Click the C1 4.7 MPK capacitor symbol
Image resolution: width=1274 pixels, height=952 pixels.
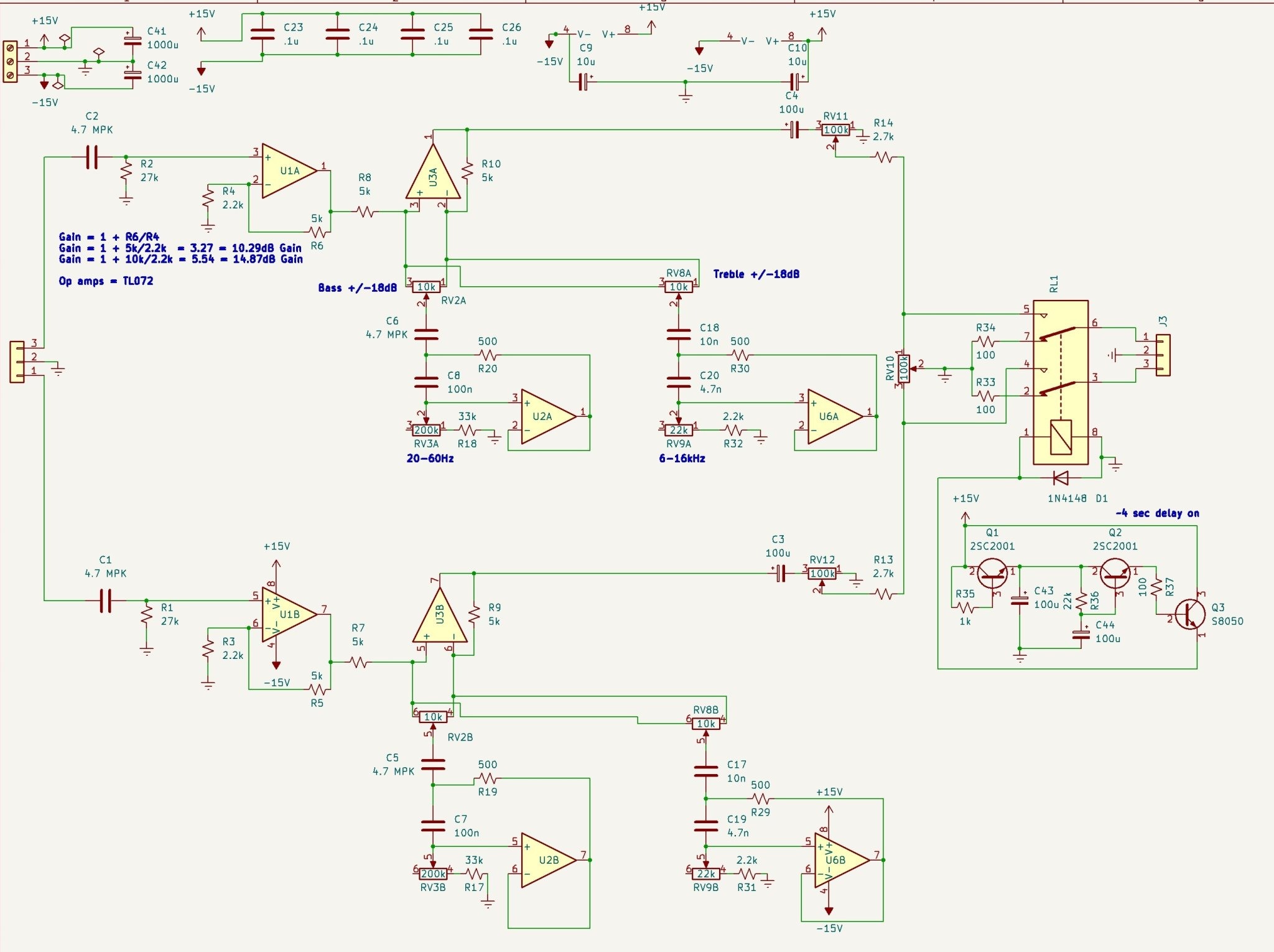(x=105, y=600)
